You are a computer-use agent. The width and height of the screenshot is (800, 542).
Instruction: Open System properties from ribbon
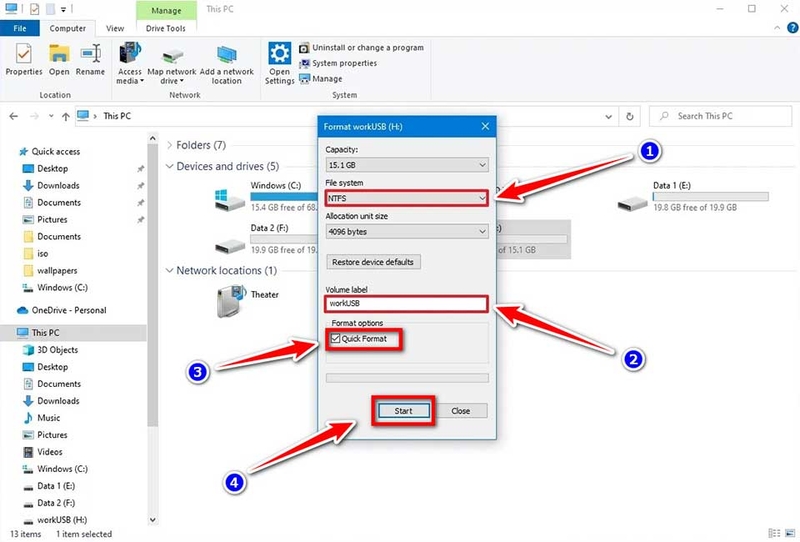[338, 63]
